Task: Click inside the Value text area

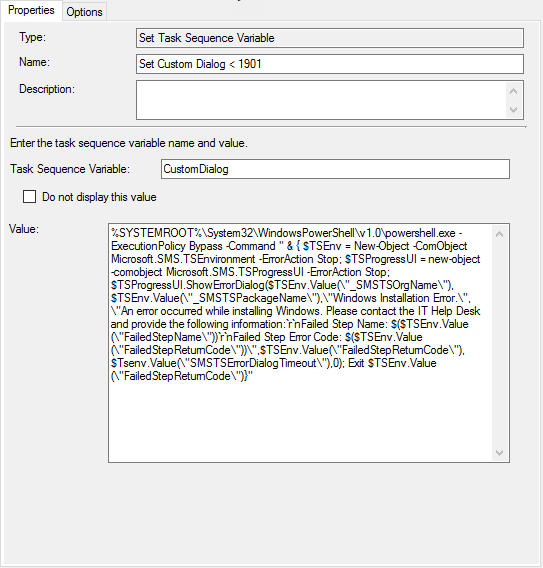Action: (x=301, y=343)
